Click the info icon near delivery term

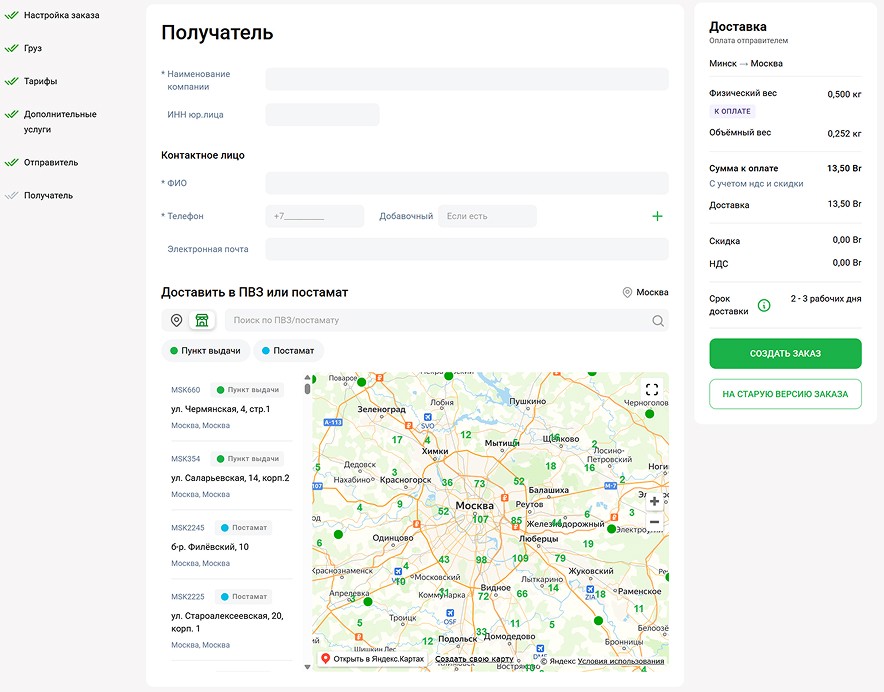pos(764,305)
